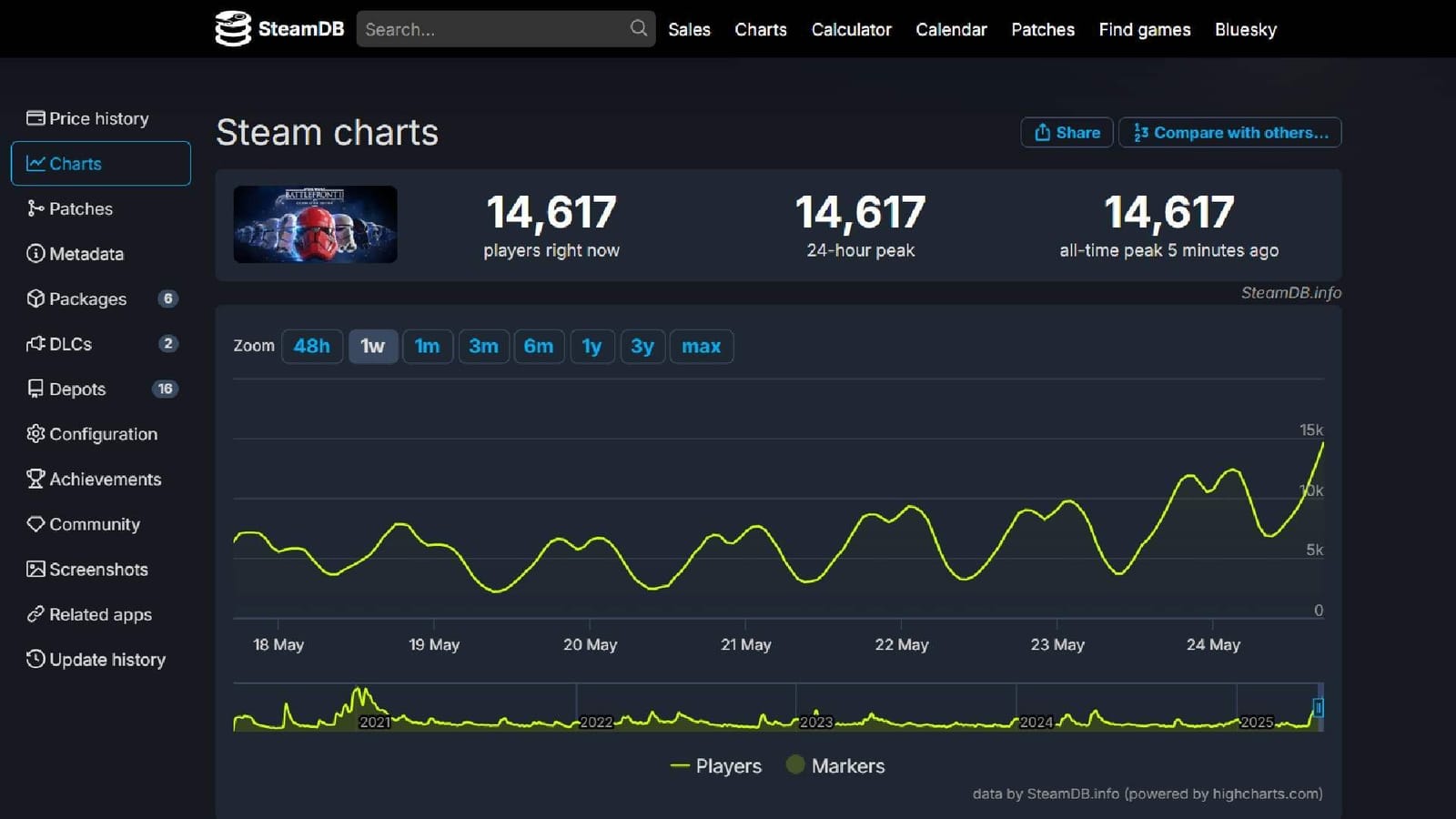Open the highcharts.com data credit link

1265,794
